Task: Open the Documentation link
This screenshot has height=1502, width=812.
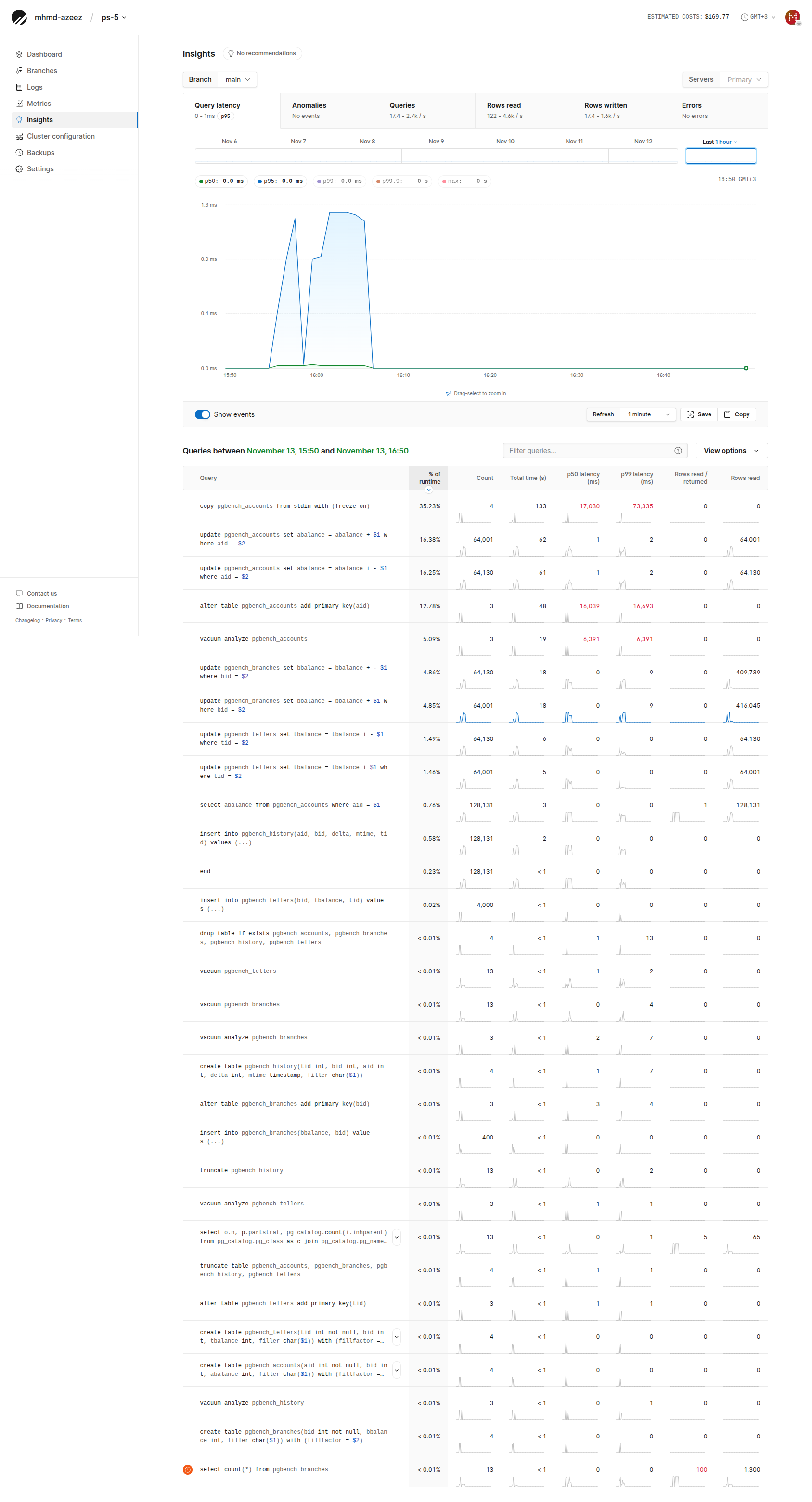Action: tap(48, 606)
